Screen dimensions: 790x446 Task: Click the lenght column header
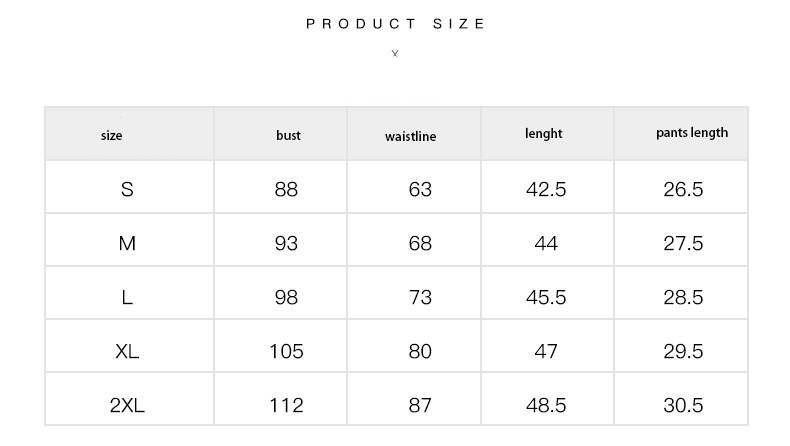(x=543, y=133)
